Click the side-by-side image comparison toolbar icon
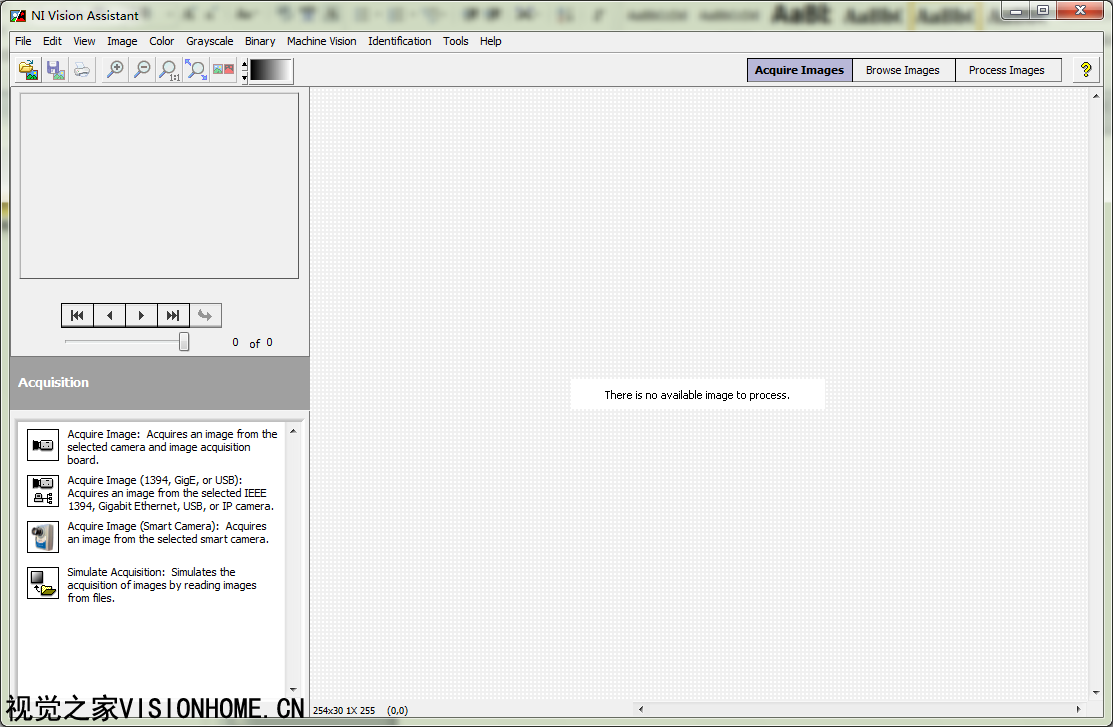The width and height of the screenshot is (1113, 727). [223, 70]
